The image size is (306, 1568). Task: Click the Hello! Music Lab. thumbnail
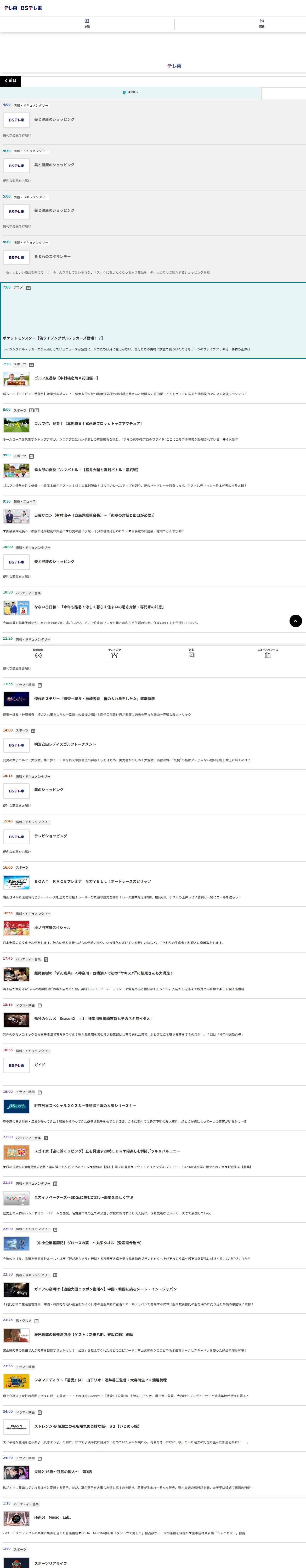(x=16, y=1518)
